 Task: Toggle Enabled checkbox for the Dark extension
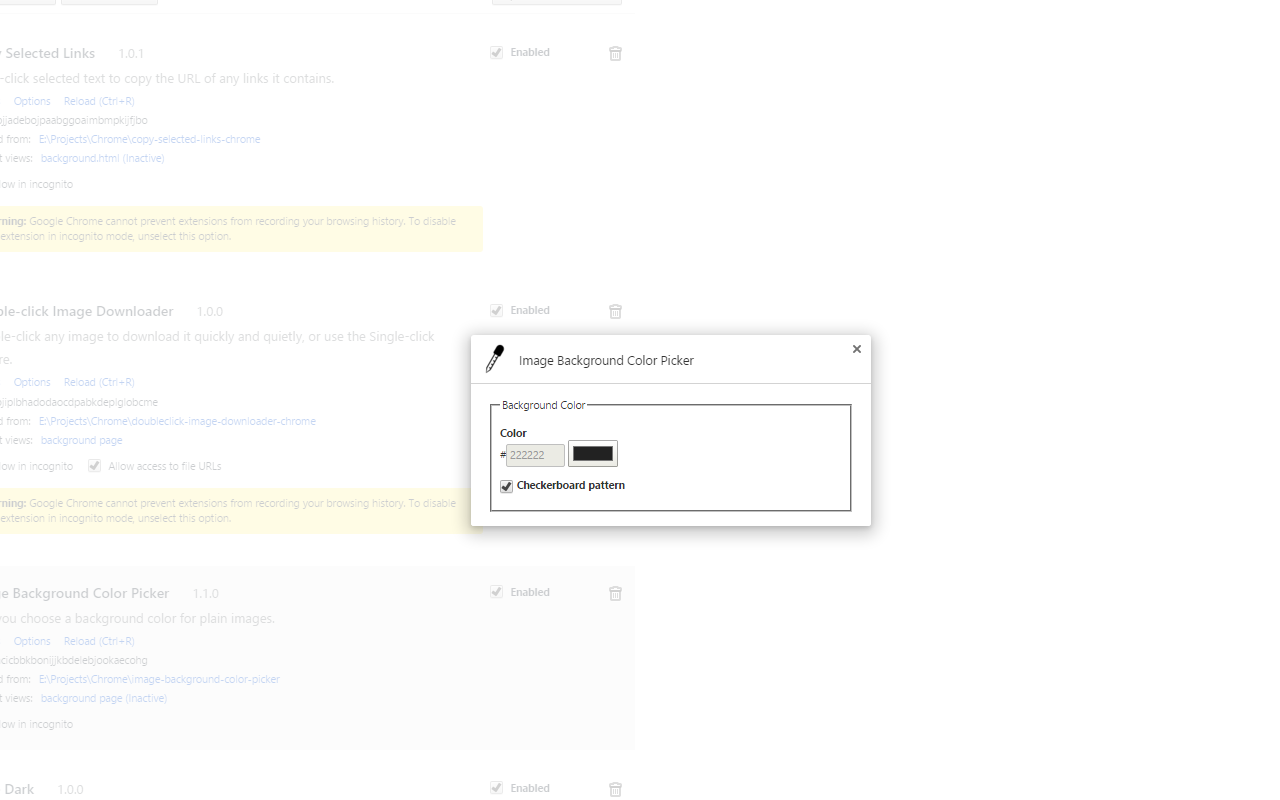pyautogui.click(x=496, y=788)
